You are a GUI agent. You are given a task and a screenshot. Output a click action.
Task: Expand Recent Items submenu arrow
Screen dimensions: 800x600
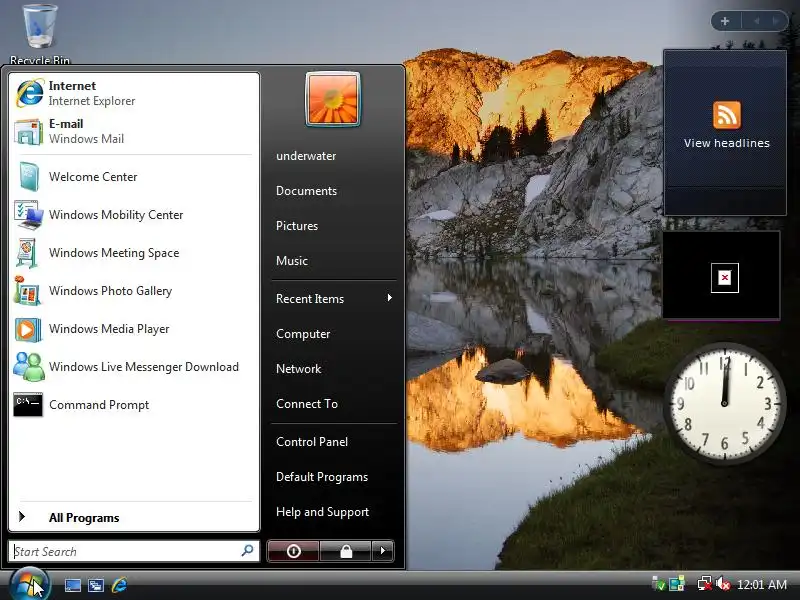390,298
